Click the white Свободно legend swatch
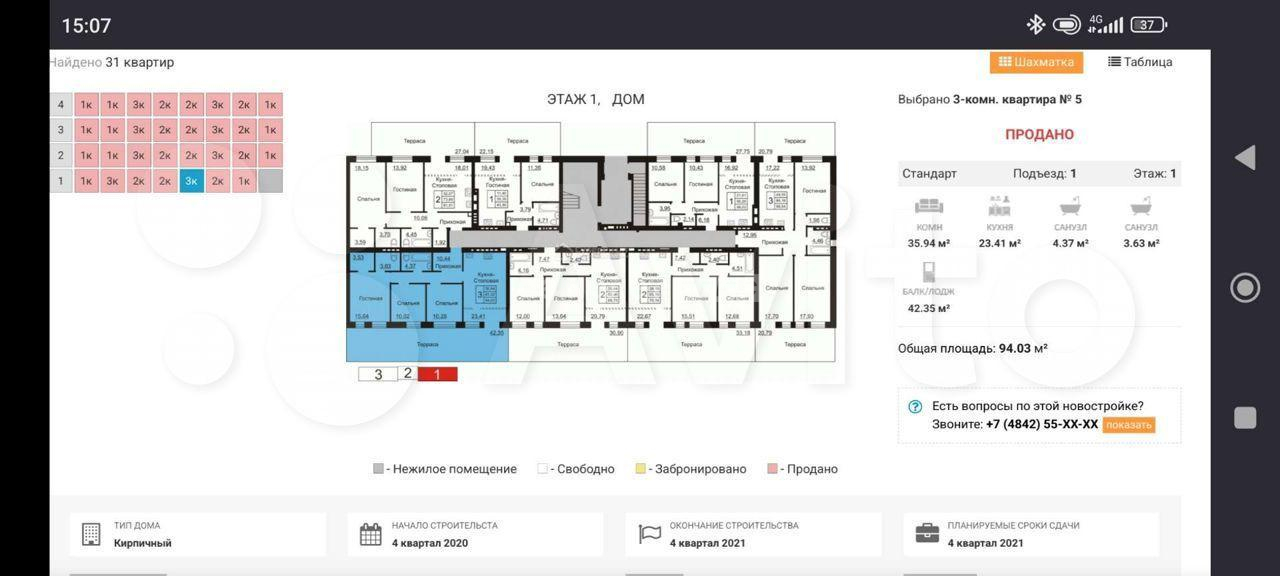Image resolution: width=1280 pixels, height=576 pixels. pos(542,469)
